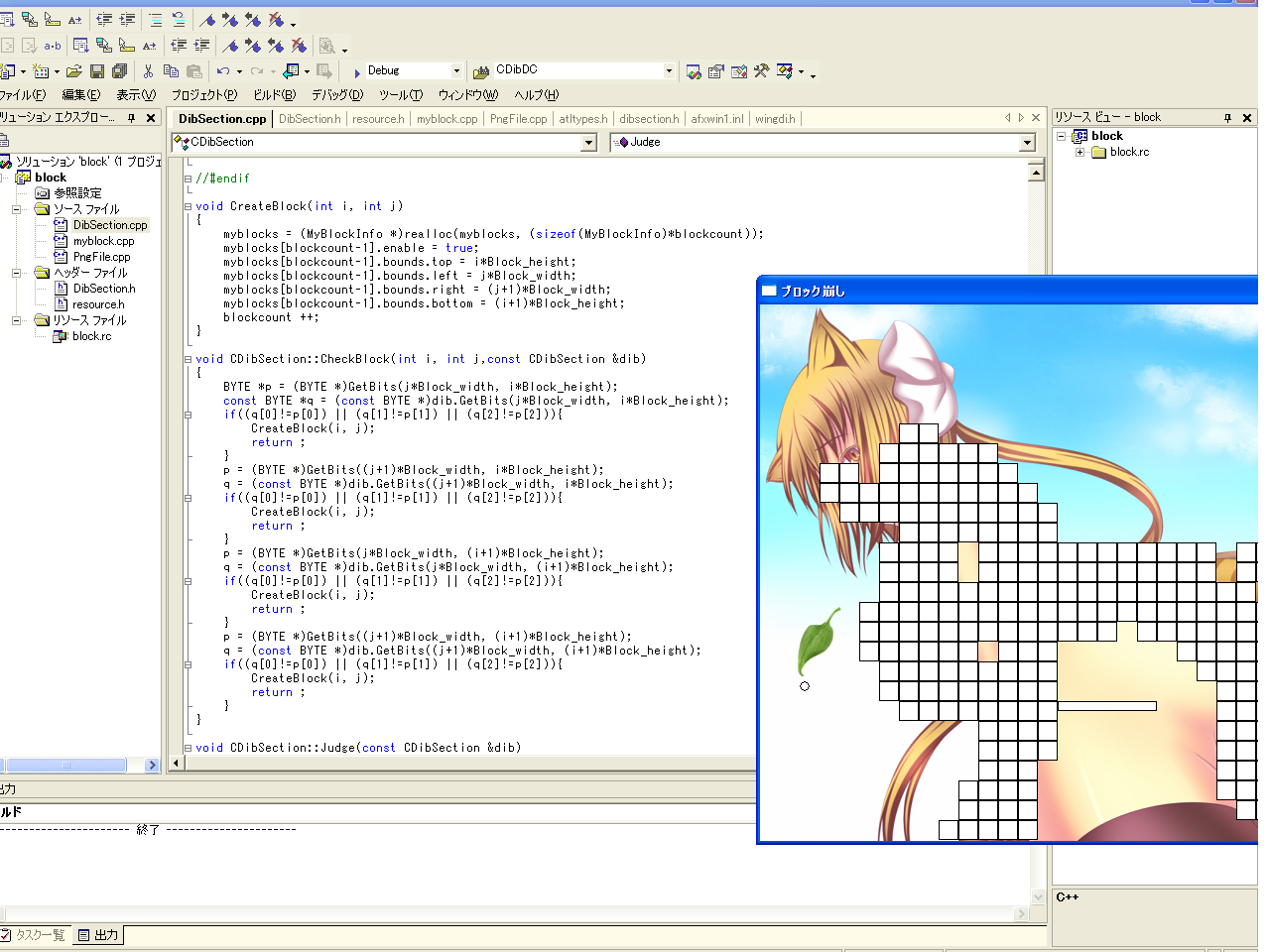Click the Navigate Forward icon

(x=324, y=71)
